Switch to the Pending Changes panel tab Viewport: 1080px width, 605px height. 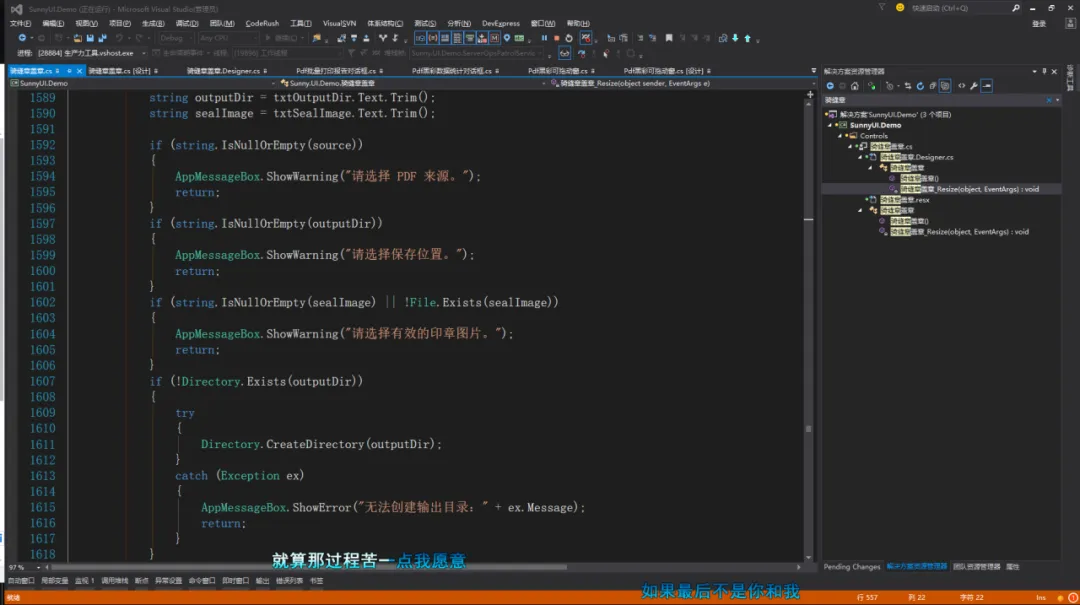click(x=852, y=567)
